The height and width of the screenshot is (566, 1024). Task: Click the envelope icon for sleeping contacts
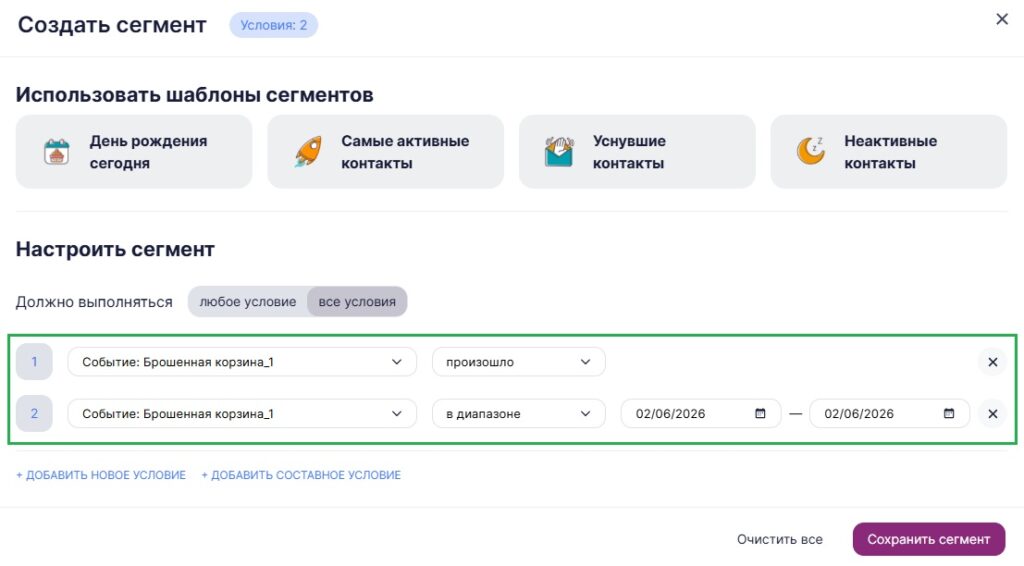559,152
